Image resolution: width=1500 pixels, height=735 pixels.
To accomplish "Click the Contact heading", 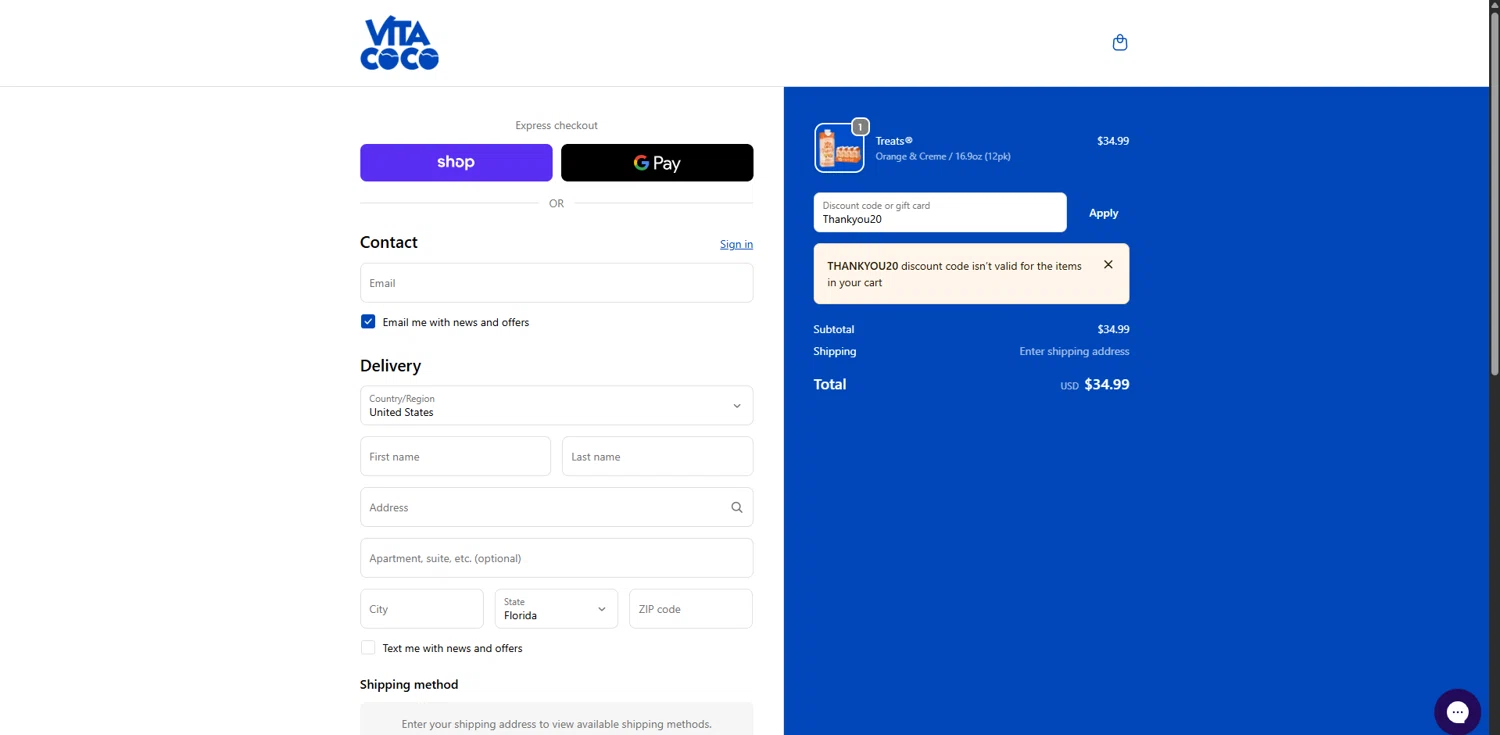I will pos(389,242).
